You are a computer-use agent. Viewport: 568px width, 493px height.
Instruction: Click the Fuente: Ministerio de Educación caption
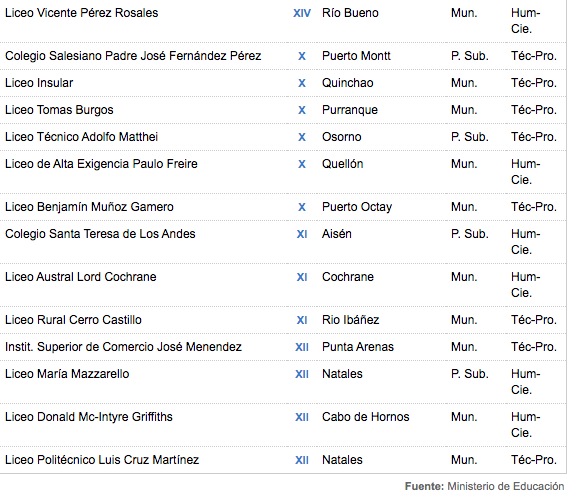click(484, 486)
